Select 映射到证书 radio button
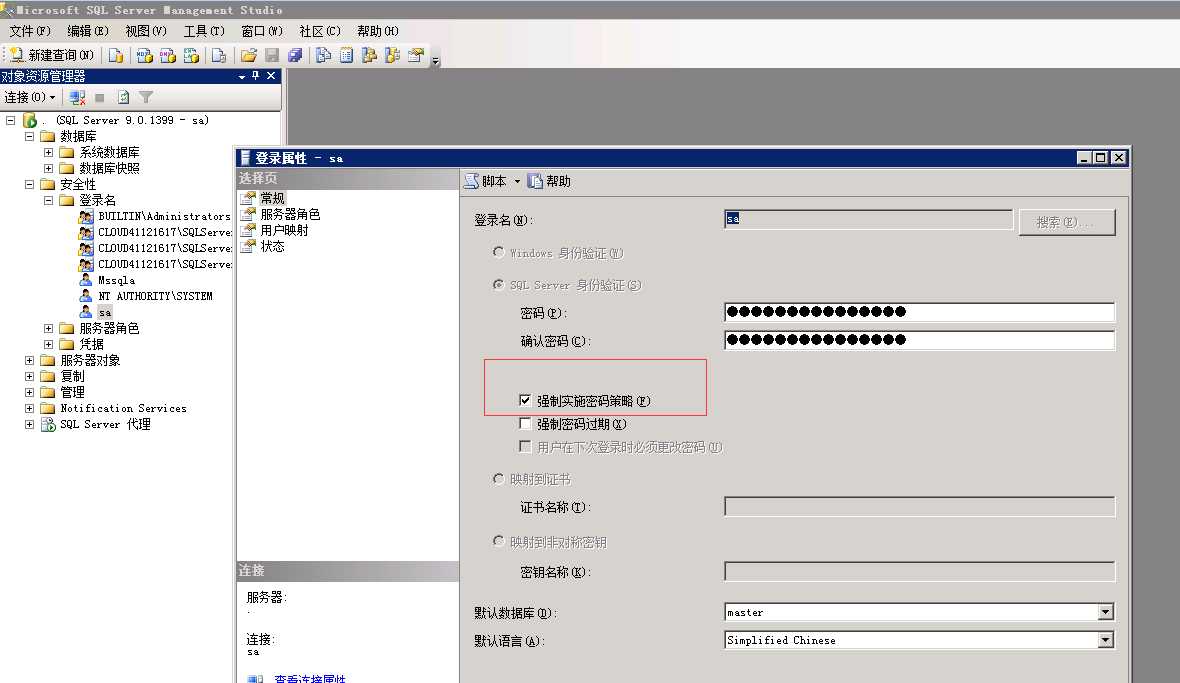This screenshot has height=683, width=1180. pos(498,478)
